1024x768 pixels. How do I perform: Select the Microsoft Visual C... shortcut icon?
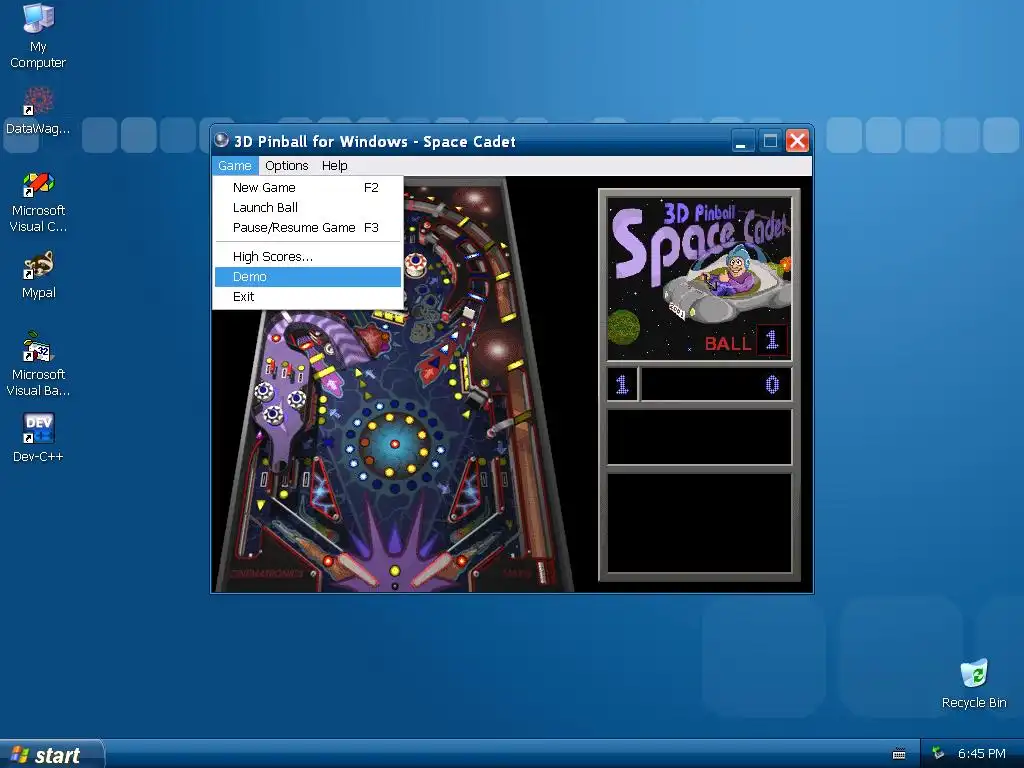pyautogui.click(x=38, y=202)
